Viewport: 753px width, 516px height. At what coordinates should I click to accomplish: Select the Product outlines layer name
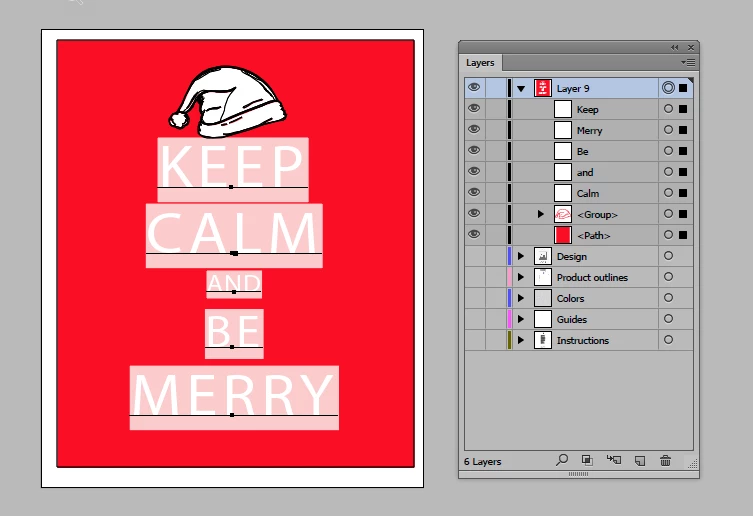pyautogui.click(x=592, y=278)
